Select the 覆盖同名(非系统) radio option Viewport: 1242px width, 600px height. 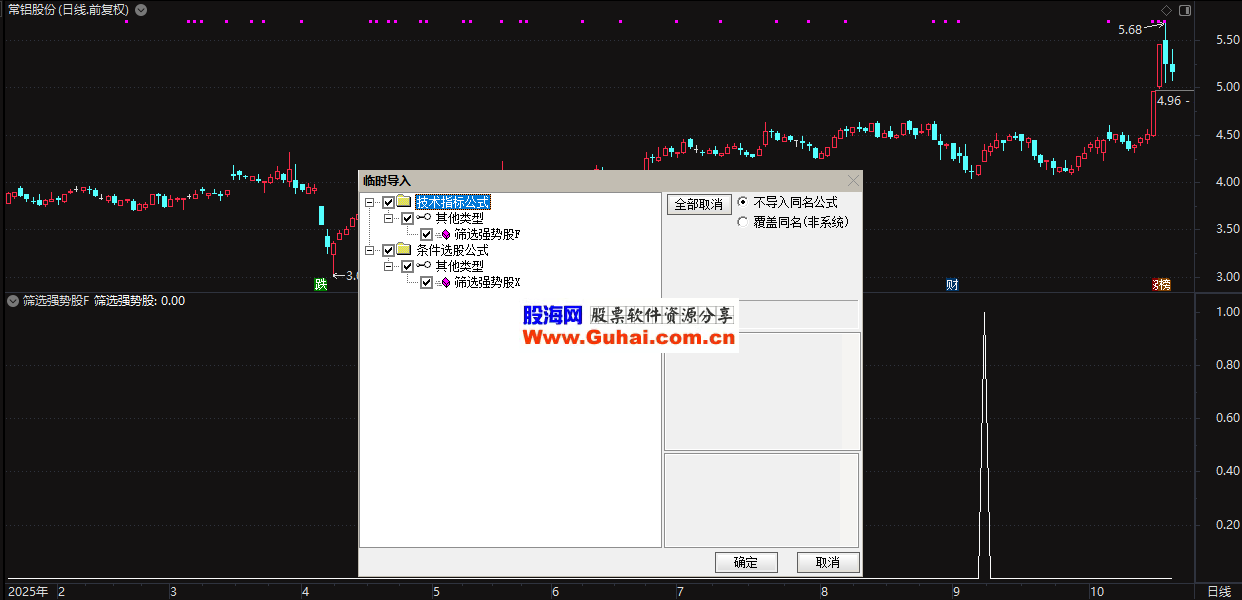742,222
